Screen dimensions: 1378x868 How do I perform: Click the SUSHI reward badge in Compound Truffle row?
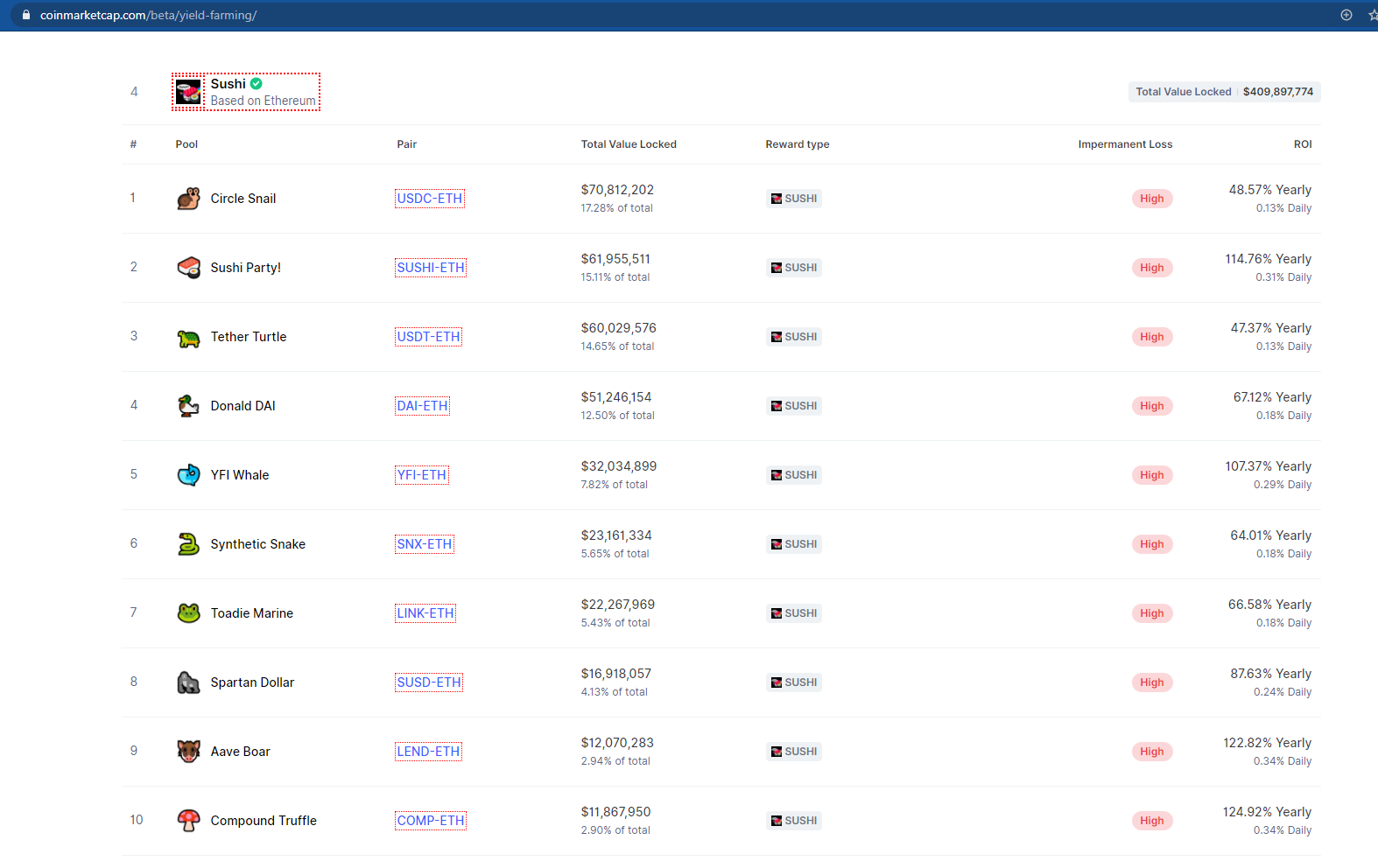coord(794,821)
